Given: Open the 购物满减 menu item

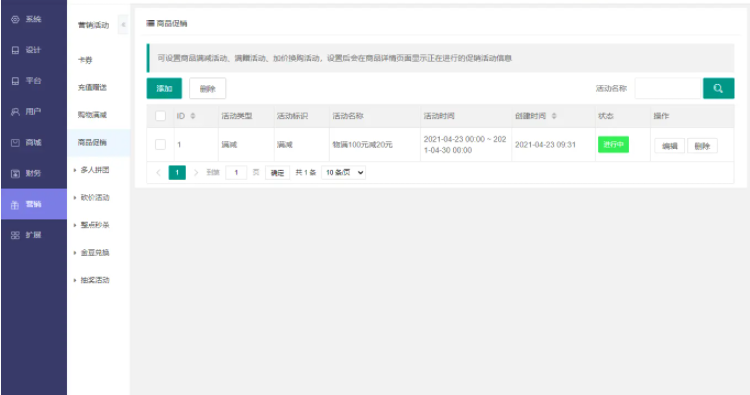Looking at the screenshot, I should click(92, 115).
